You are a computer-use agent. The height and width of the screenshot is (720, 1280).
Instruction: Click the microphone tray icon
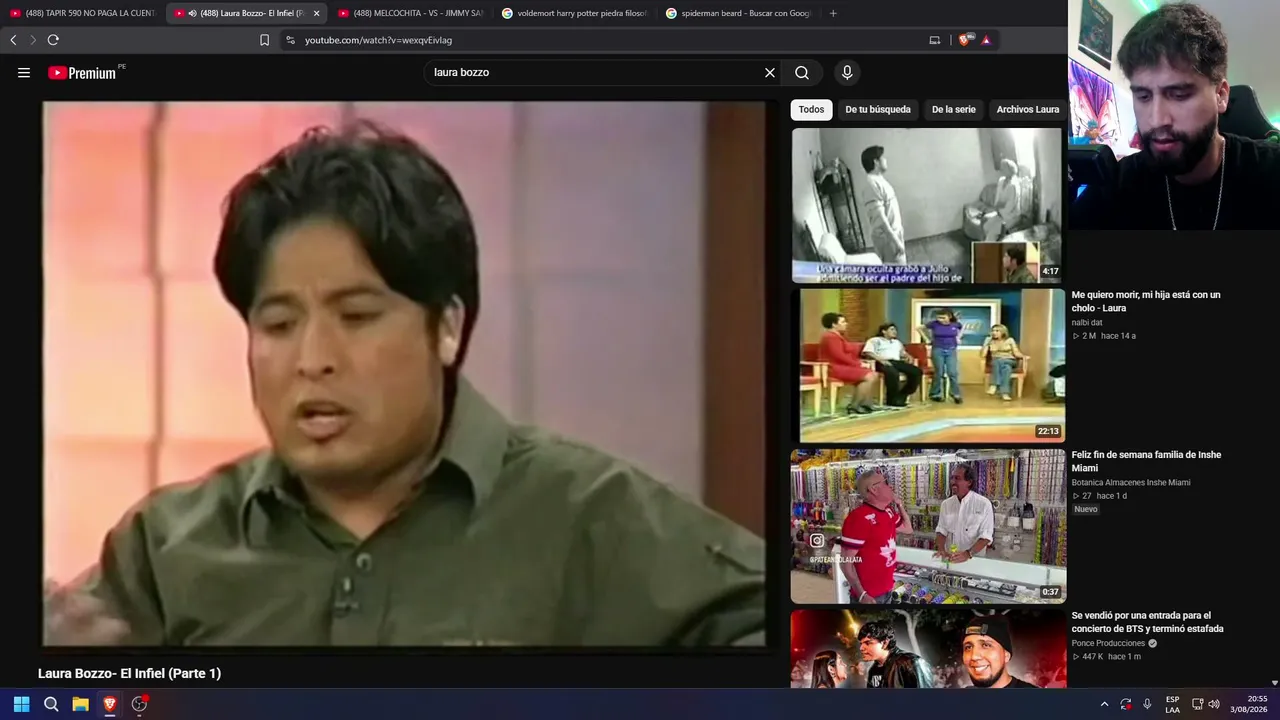1147,704
